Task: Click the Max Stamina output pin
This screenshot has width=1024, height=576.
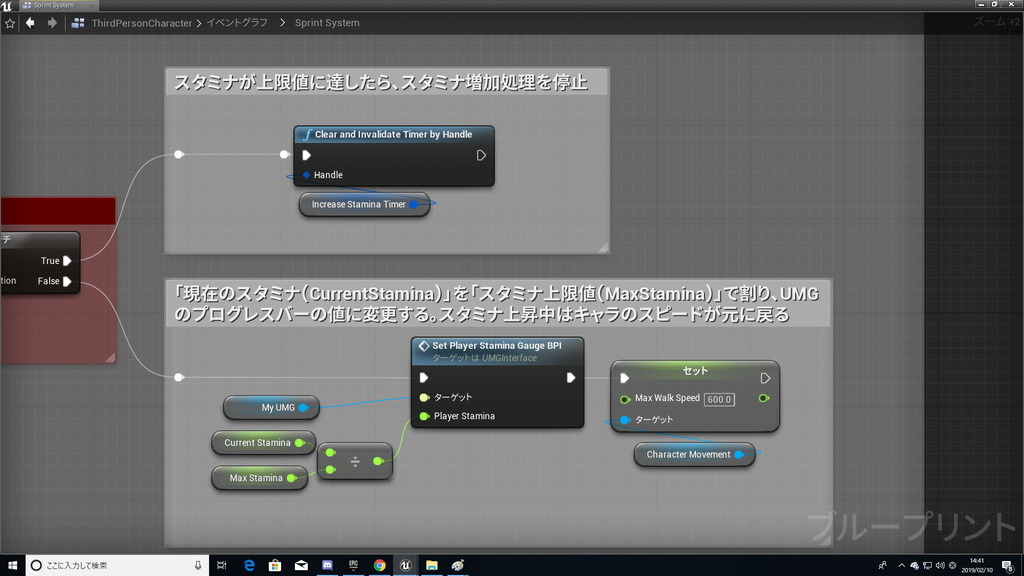Action: (x=291, y=478)
